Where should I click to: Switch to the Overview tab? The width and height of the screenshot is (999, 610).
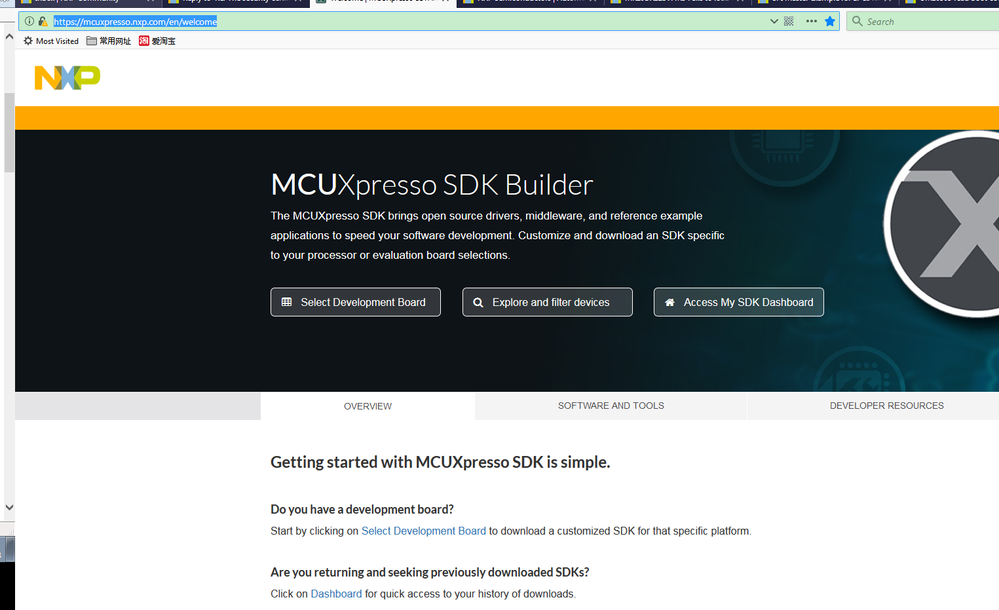(x=368, y=406)
